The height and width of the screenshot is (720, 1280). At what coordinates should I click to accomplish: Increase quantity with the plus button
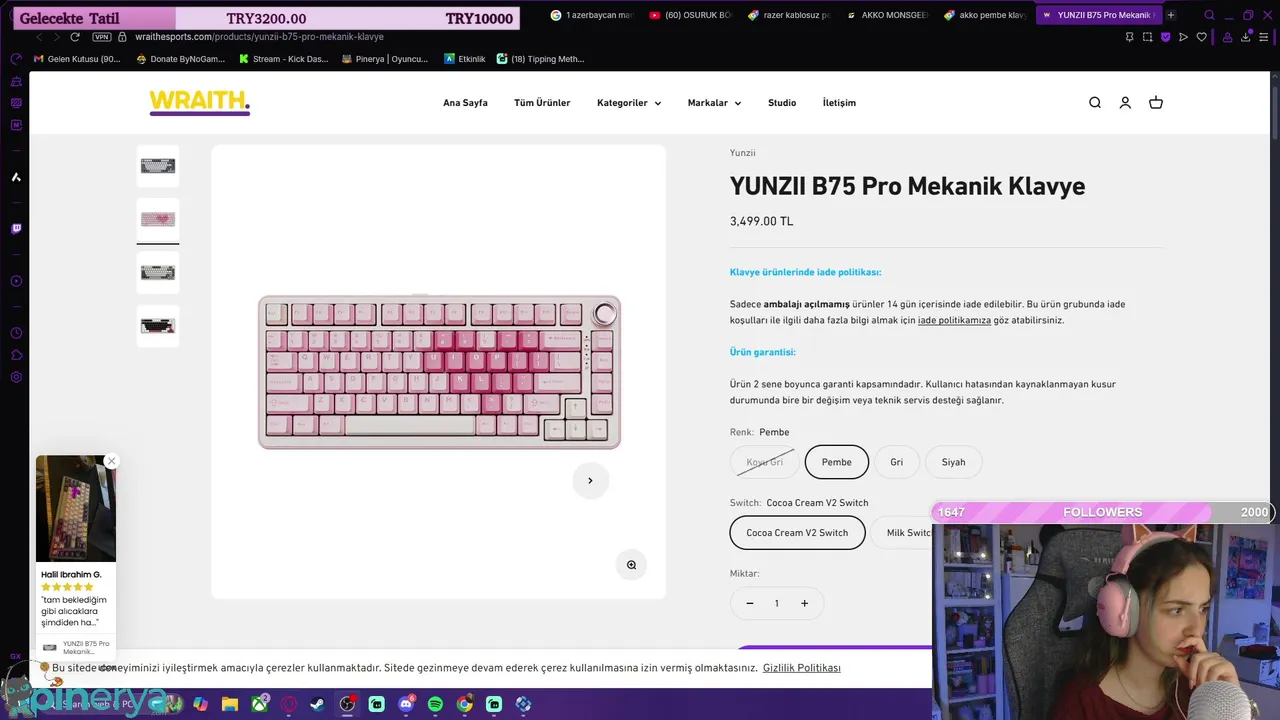click(804, 603)
